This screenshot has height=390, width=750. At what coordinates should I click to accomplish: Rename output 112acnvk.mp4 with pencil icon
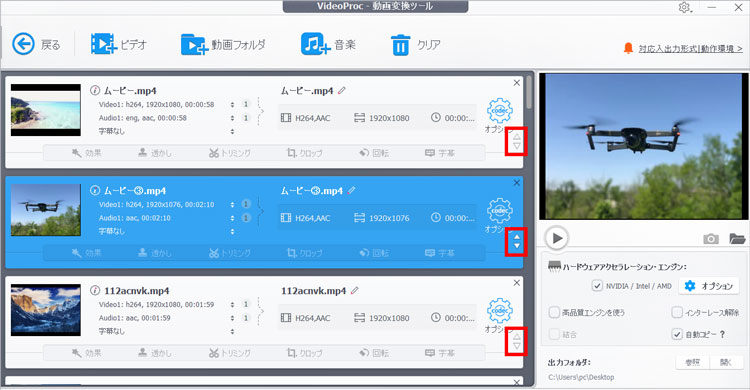tap(355, 290)
